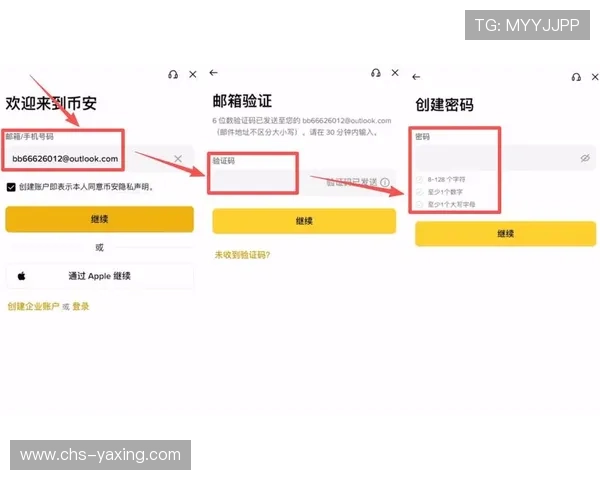Image resolution: width=600 pixels, height=480 pixels.
Task: Click the password input field
Action: click(506, 158)
